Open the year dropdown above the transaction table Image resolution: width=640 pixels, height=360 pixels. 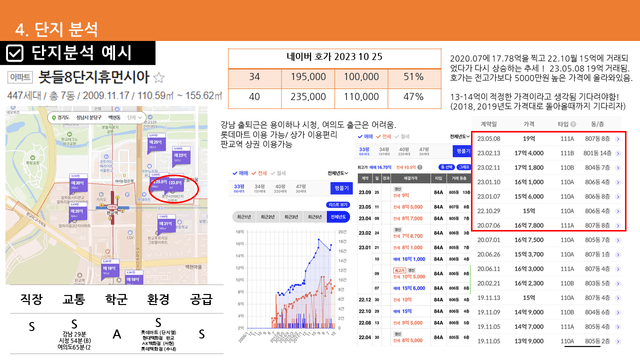point(460,137)
